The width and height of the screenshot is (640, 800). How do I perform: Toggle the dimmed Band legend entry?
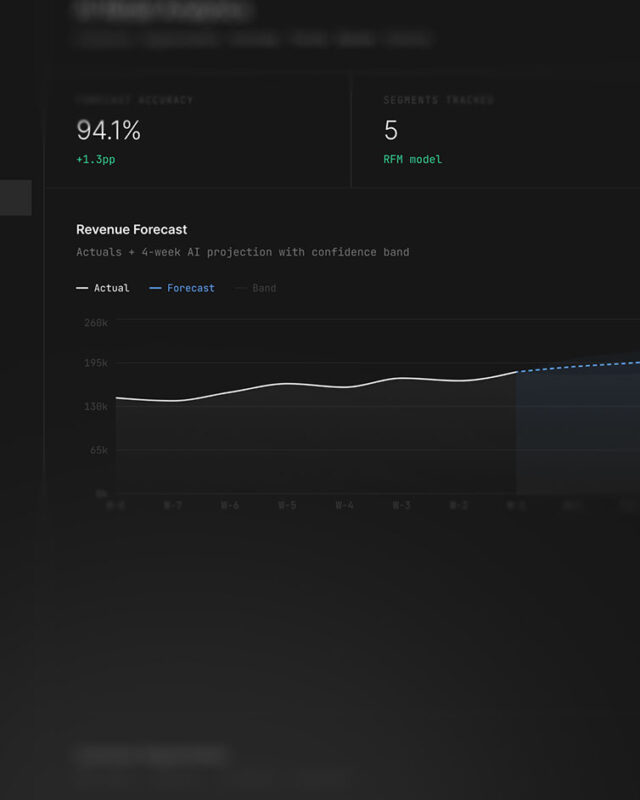click(255, 288)
